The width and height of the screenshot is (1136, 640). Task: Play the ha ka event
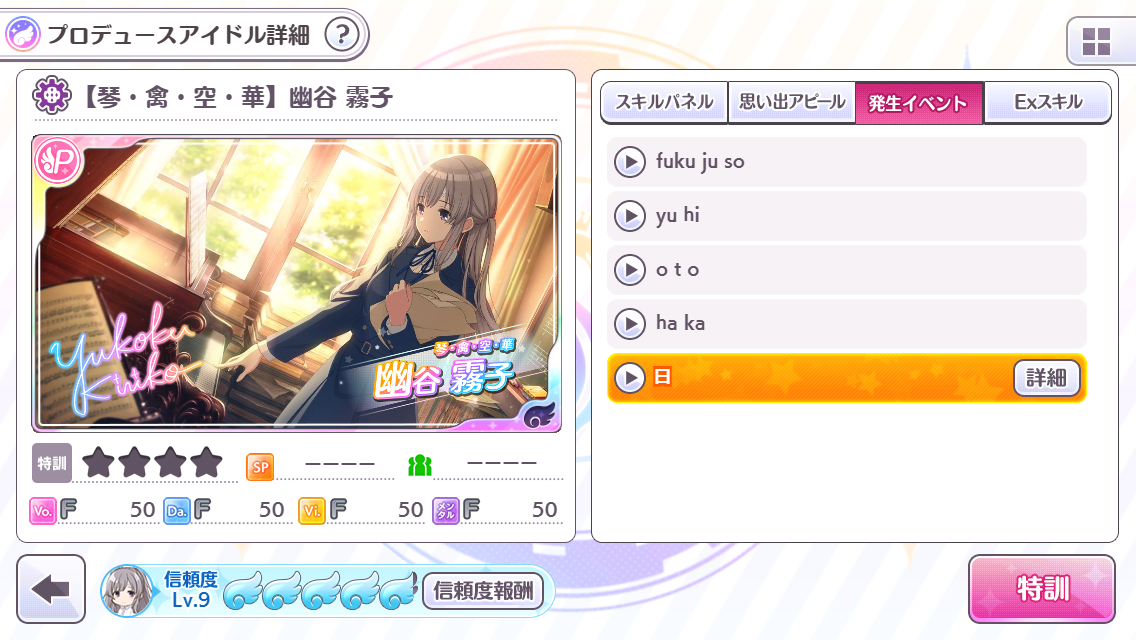tap(630, 324)
